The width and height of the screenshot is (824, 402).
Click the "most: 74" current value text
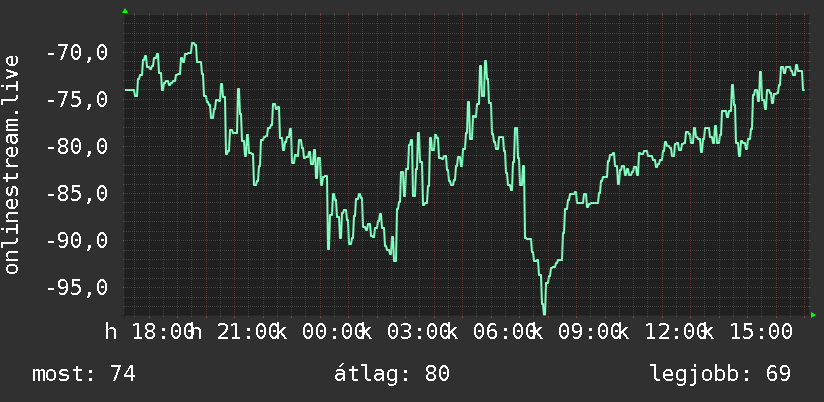84,374
